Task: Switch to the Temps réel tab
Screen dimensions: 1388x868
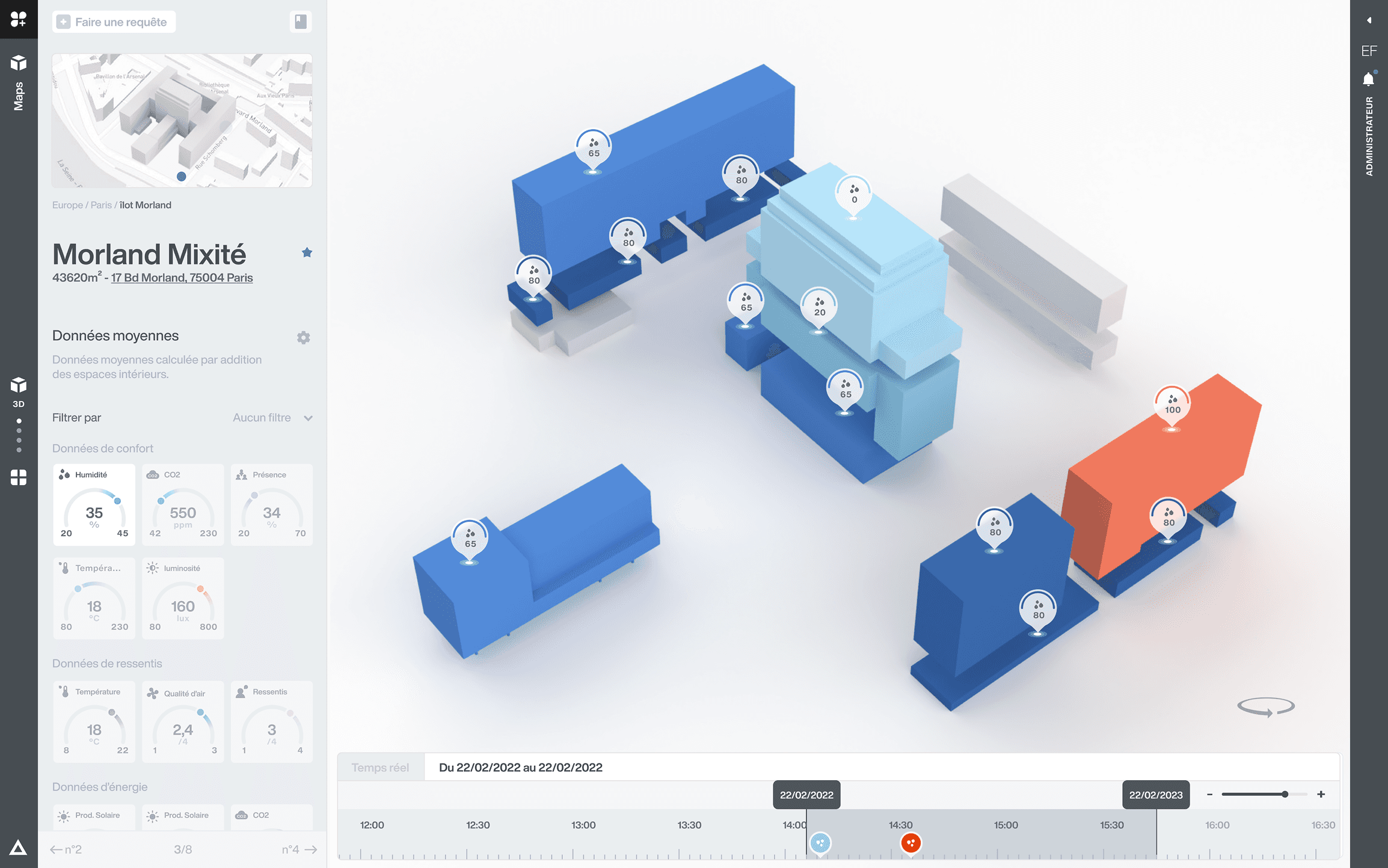Action: [380, 768]
